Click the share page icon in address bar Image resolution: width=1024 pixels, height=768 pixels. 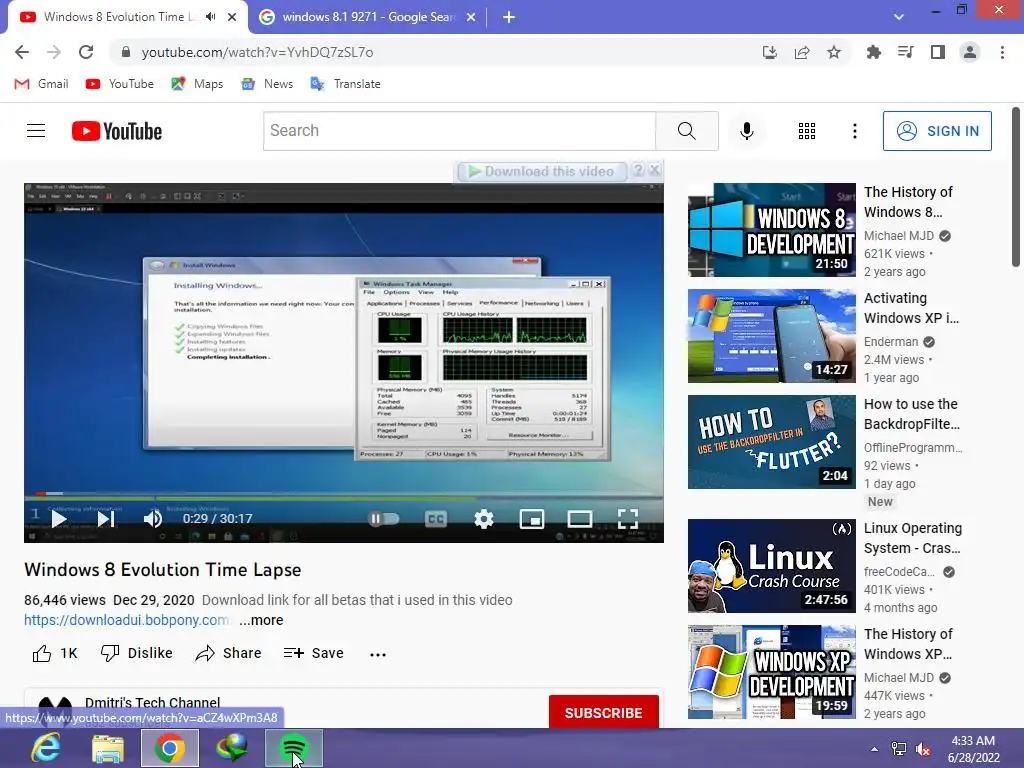(x=802, y=52)
